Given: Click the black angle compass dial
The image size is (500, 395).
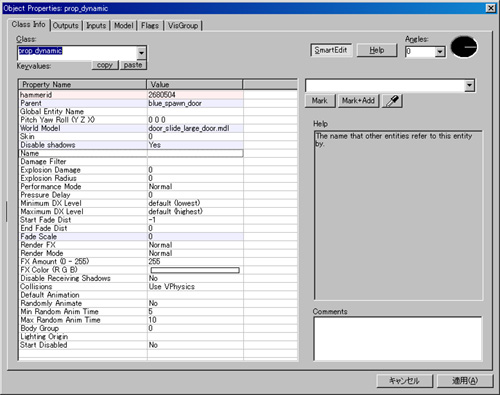Looking at the screenshot, I should [464, 47].
